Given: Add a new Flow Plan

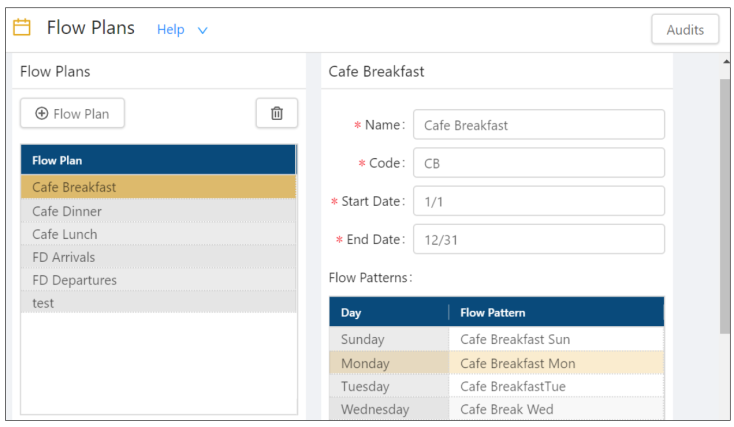Looking at the screenshot, I should [x=72, y=114].
